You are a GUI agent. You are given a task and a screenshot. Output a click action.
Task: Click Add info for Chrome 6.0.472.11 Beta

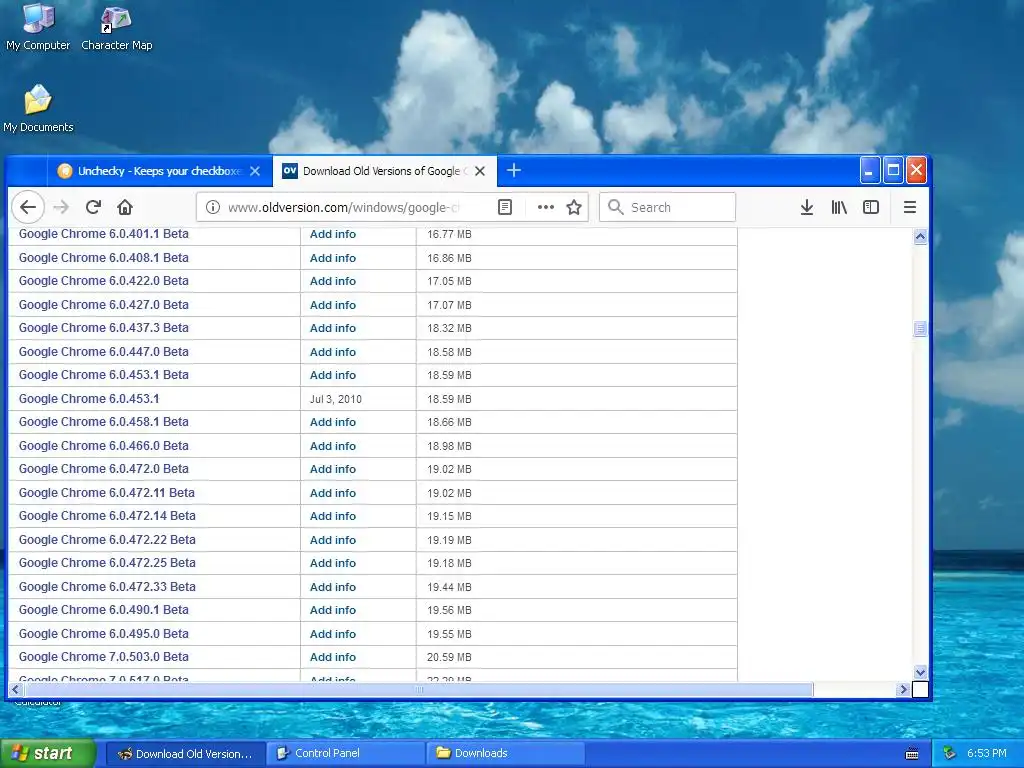(332, 492)
